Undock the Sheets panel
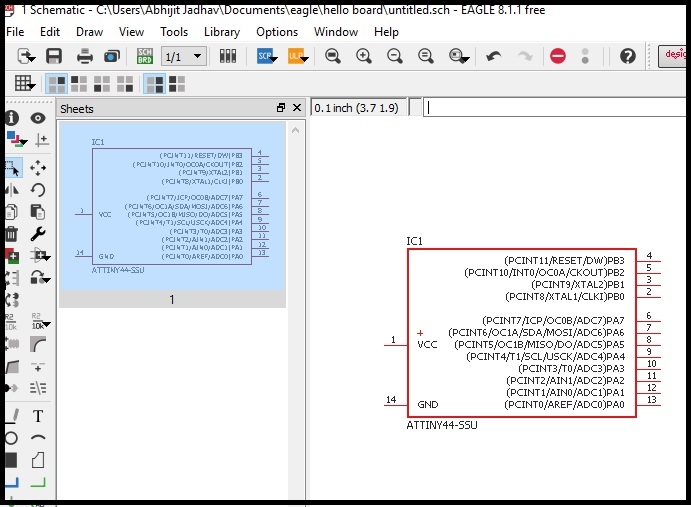 pos(281,108)
